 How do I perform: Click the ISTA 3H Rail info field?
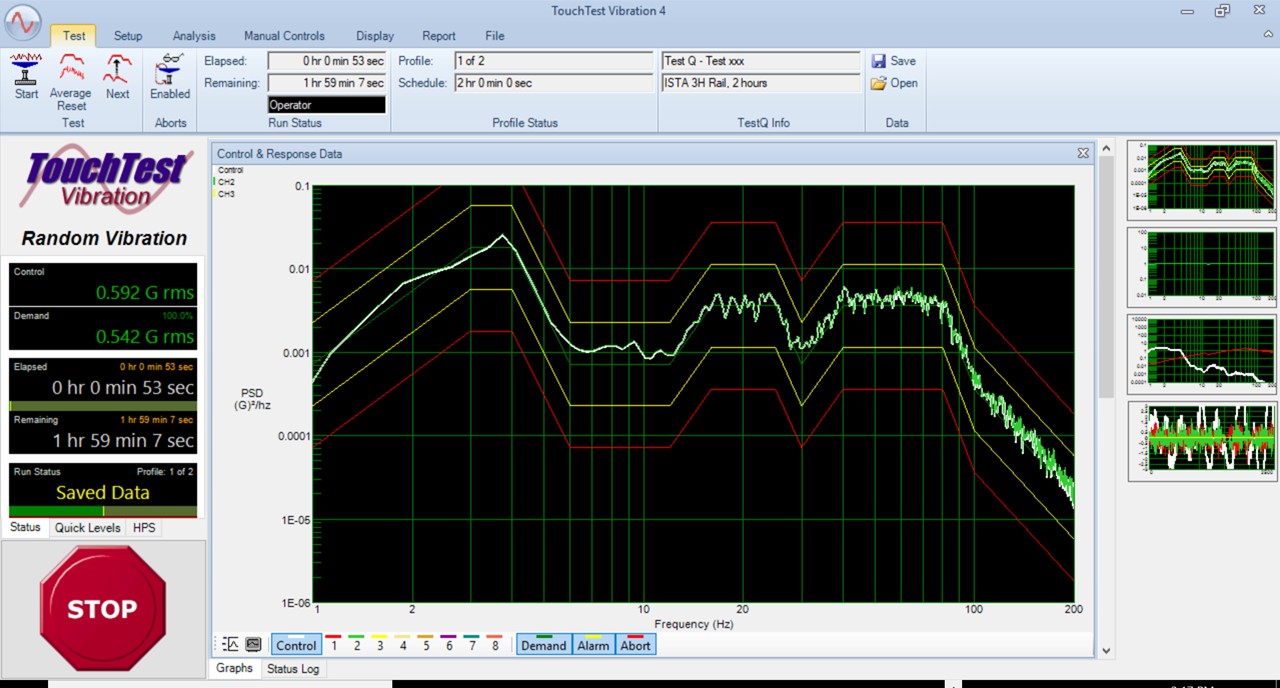(761, 83)
